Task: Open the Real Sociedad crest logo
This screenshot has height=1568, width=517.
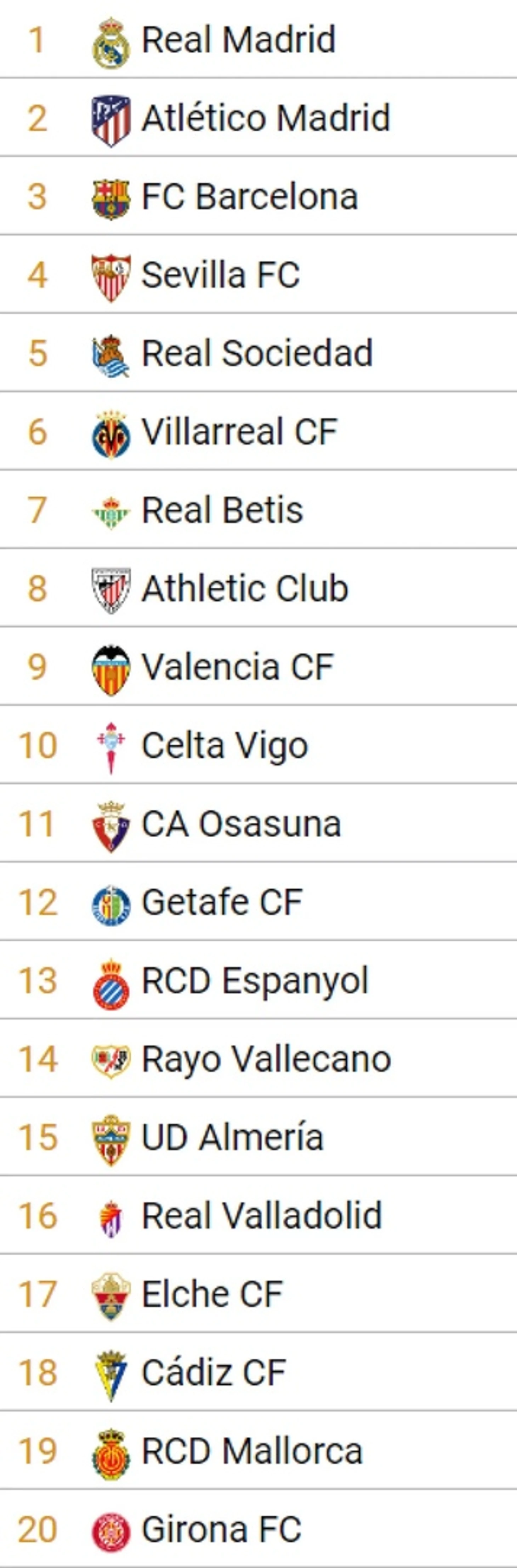Action: click(111, 355)
